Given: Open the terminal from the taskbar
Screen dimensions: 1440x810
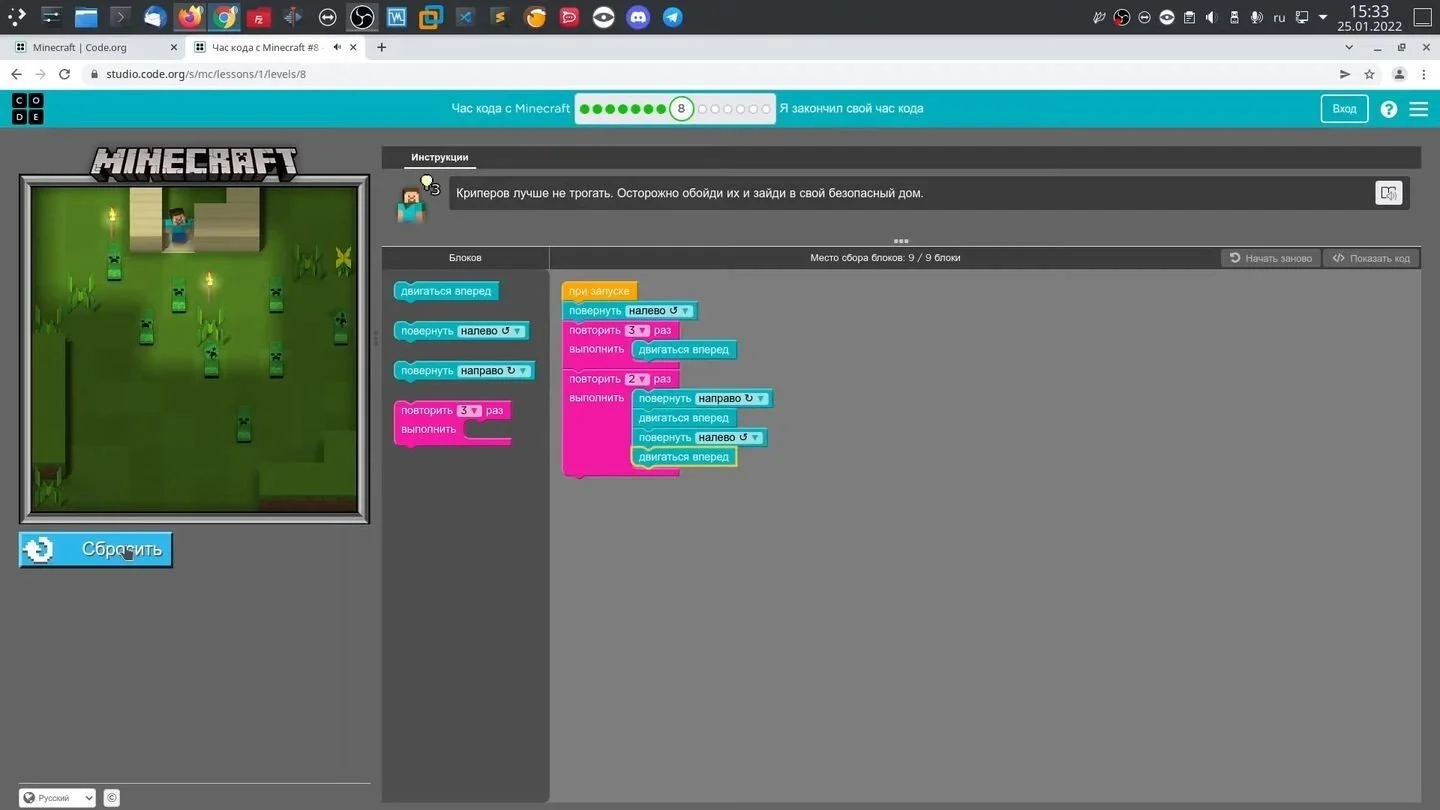Looking at the screenshot, I should pyautogui.click(x=120, y=17).
